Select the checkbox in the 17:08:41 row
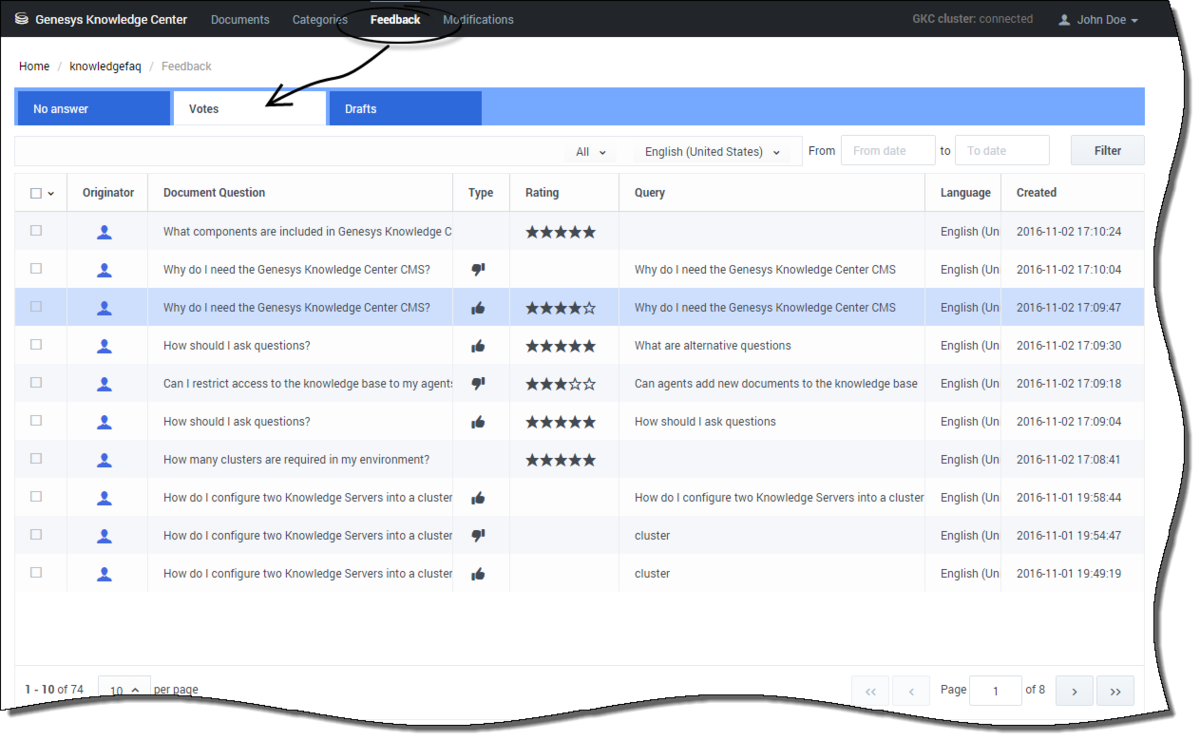Screen dimensions: 1200x741 tap(36, 459)
